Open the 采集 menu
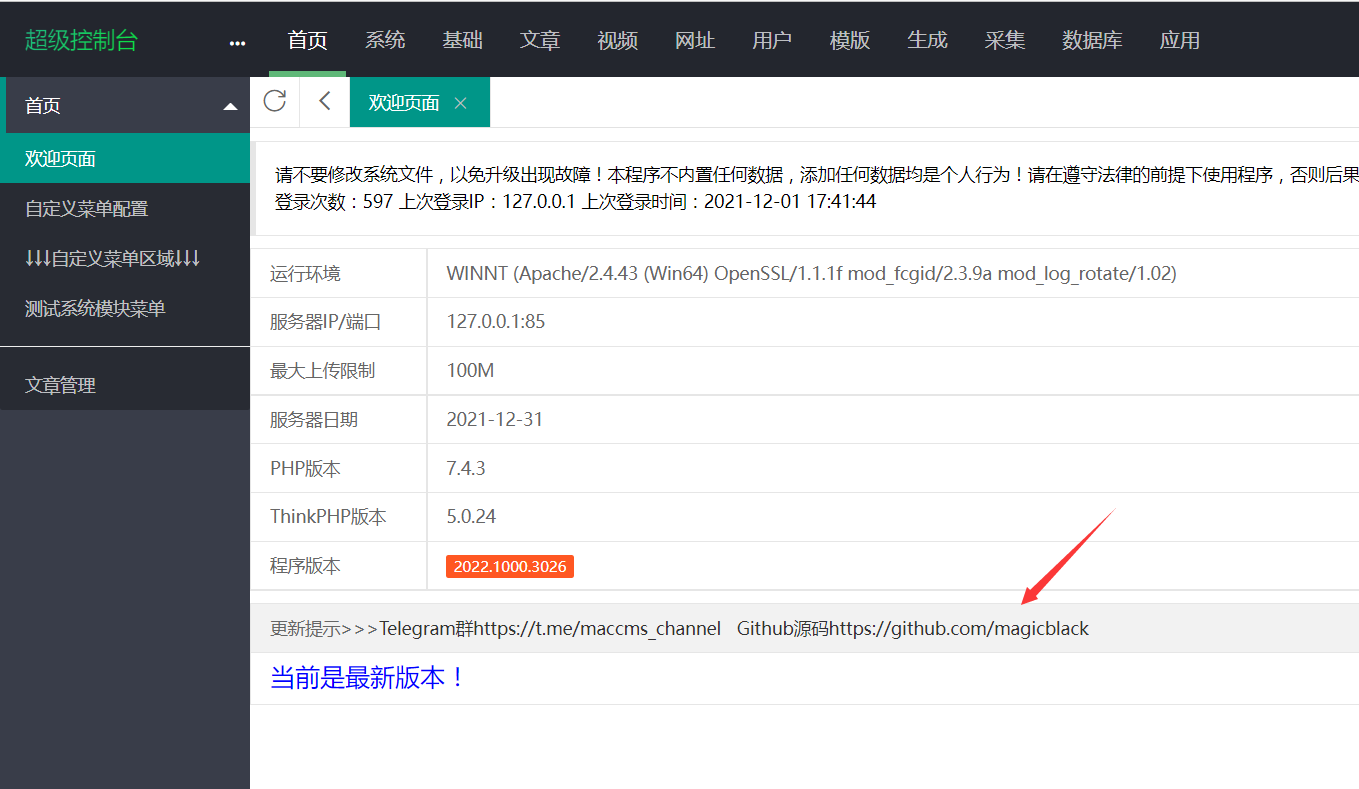Viewport: 1359px width, 789px height. tap(1005, 40)
